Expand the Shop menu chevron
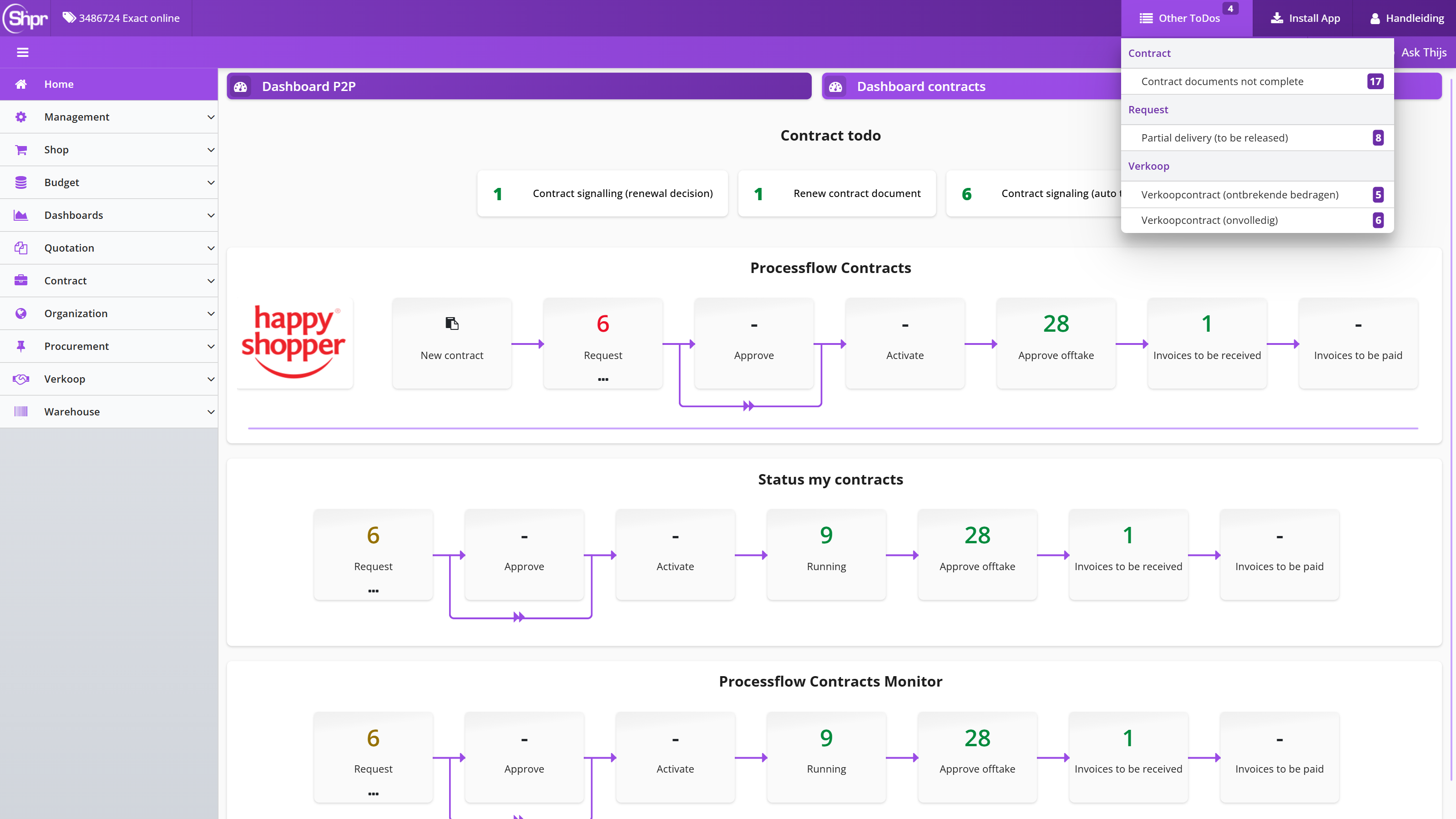The image size is (1456, 819). pyautogui.click(x=211, y=150)
